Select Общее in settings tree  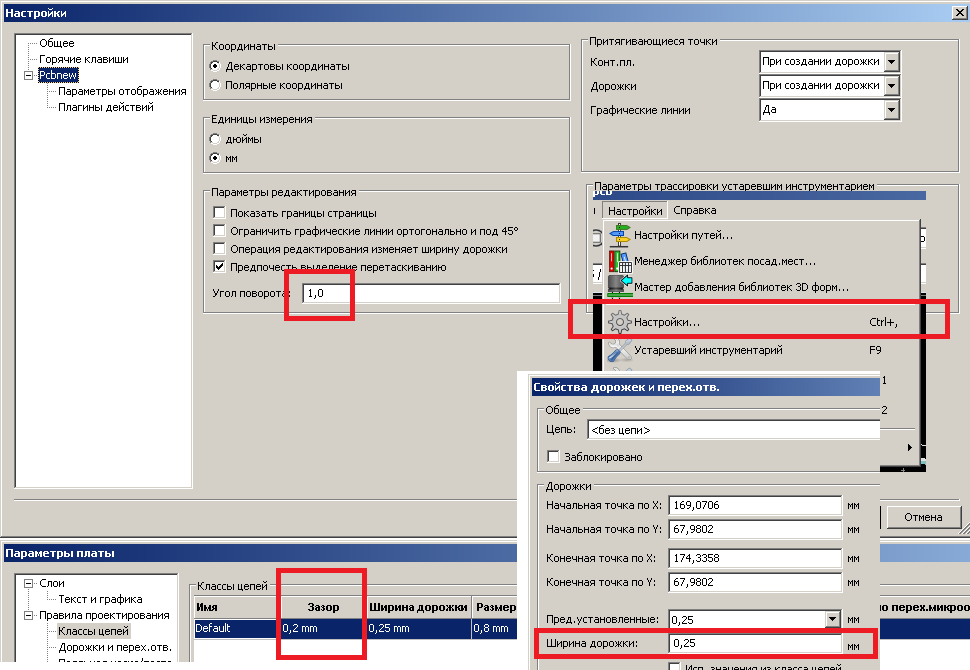pyautogui.click(x=57, y=43)
